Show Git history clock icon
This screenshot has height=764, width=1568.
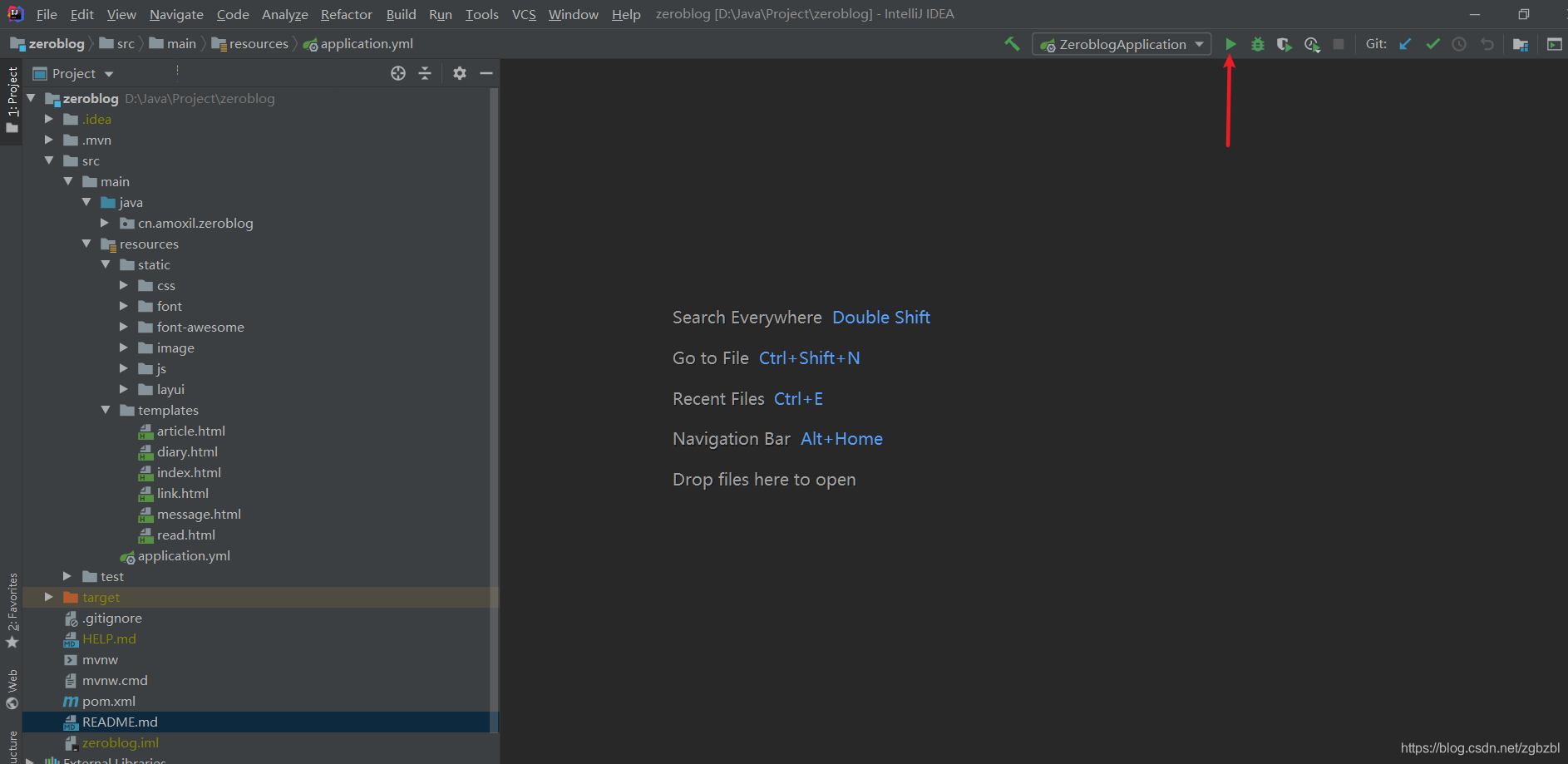pyautogui.click(x=1459, y=44)
